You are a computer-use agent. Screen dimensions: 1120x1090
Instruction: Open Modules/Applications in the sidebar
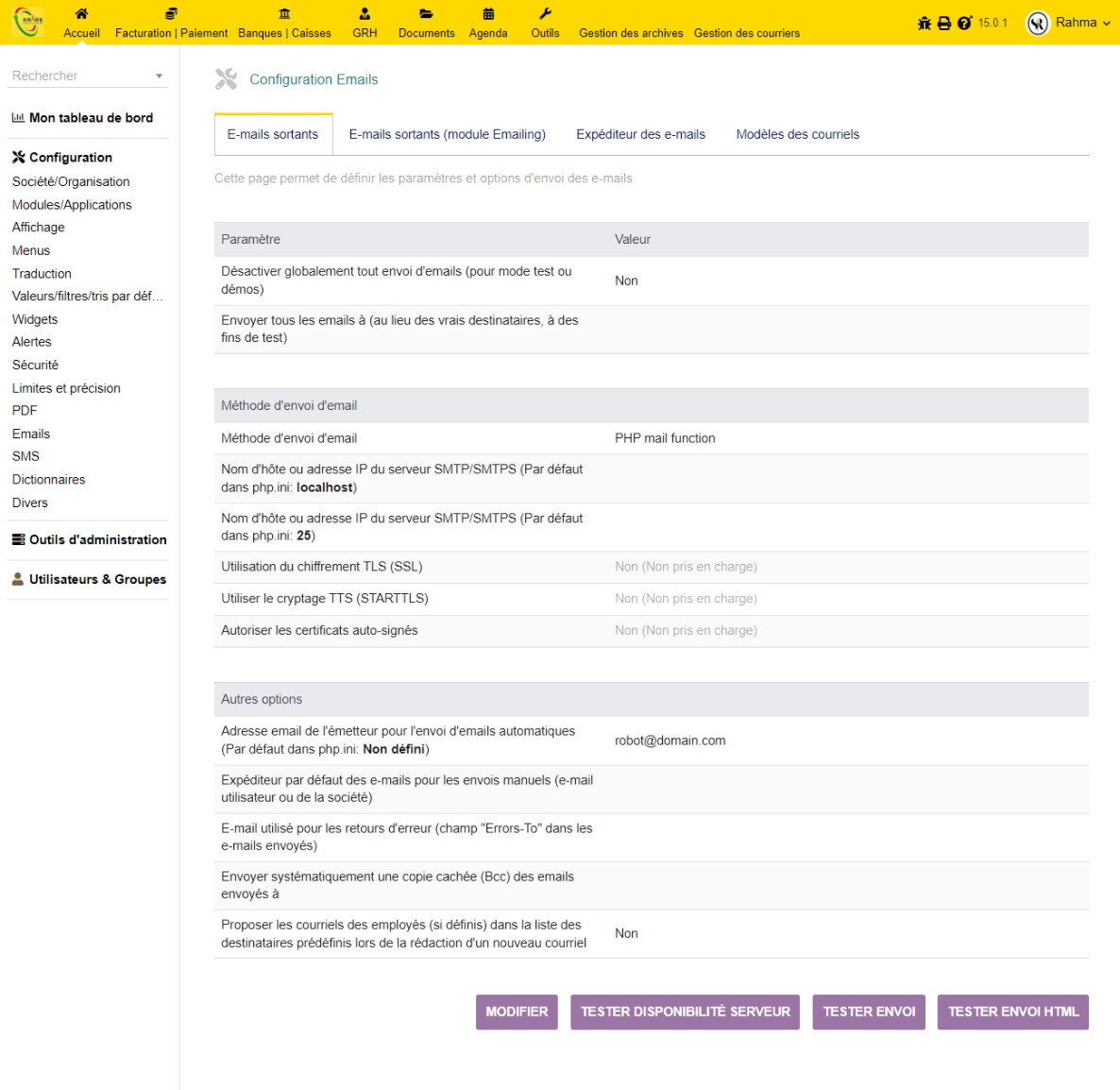click(72, 205)
